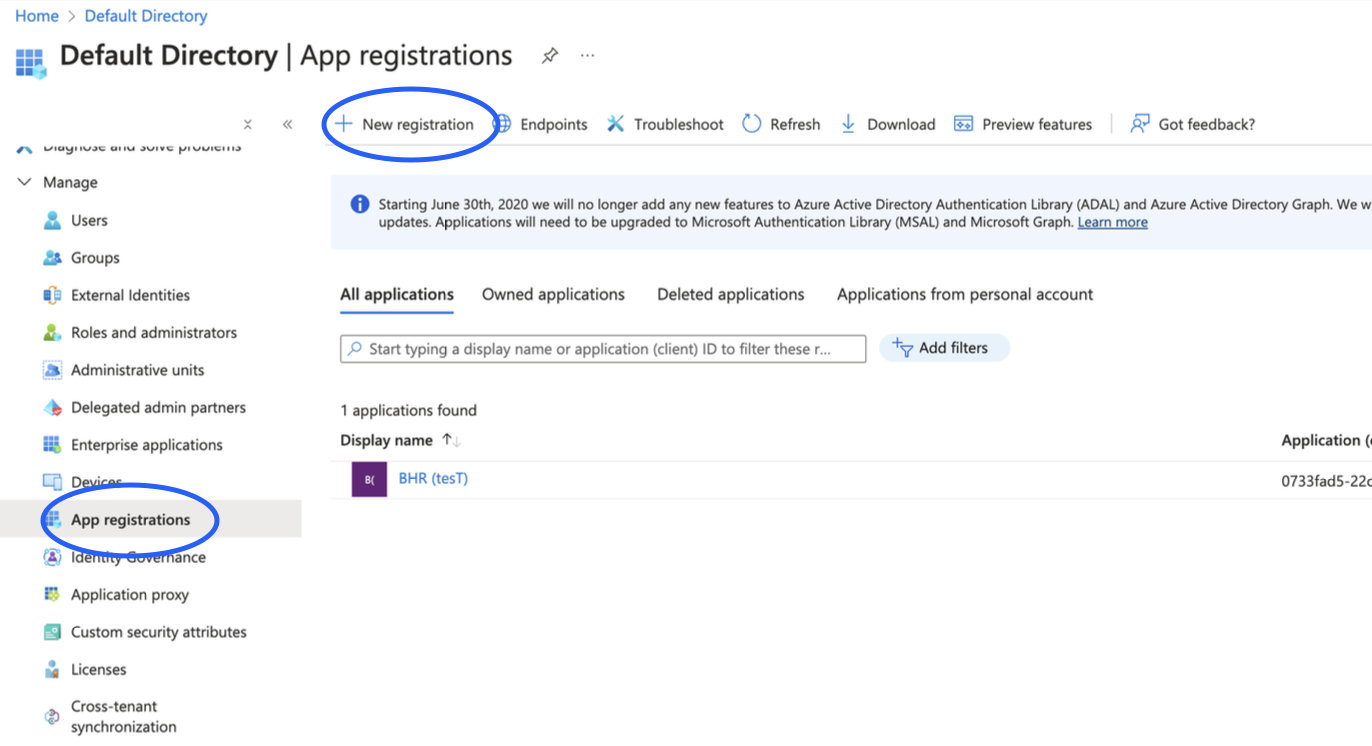The height and width of the screenshot is (746, 1372).
Task: Open Applications from personal account tab
Action: [965, 294]
